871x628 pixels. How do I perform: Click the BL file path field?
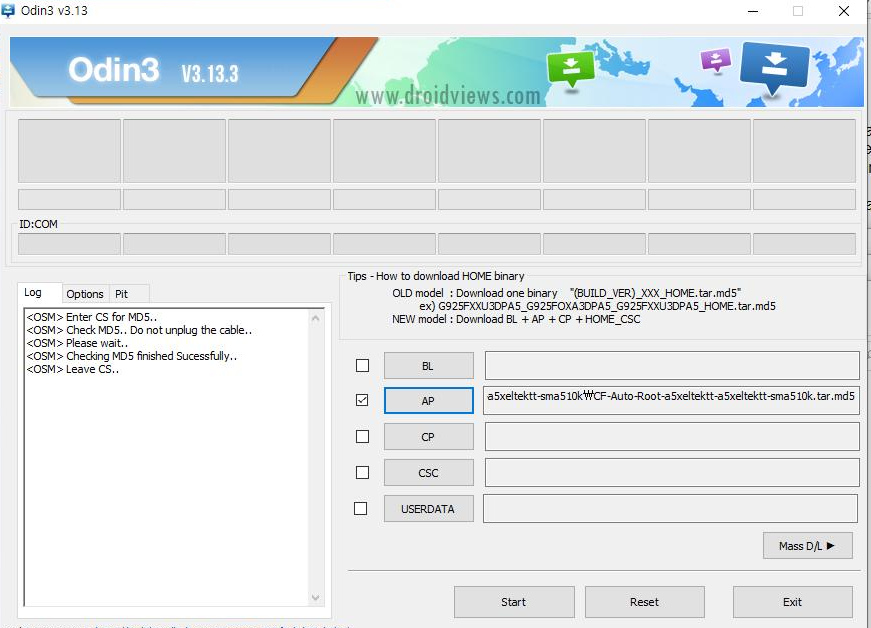672,365
